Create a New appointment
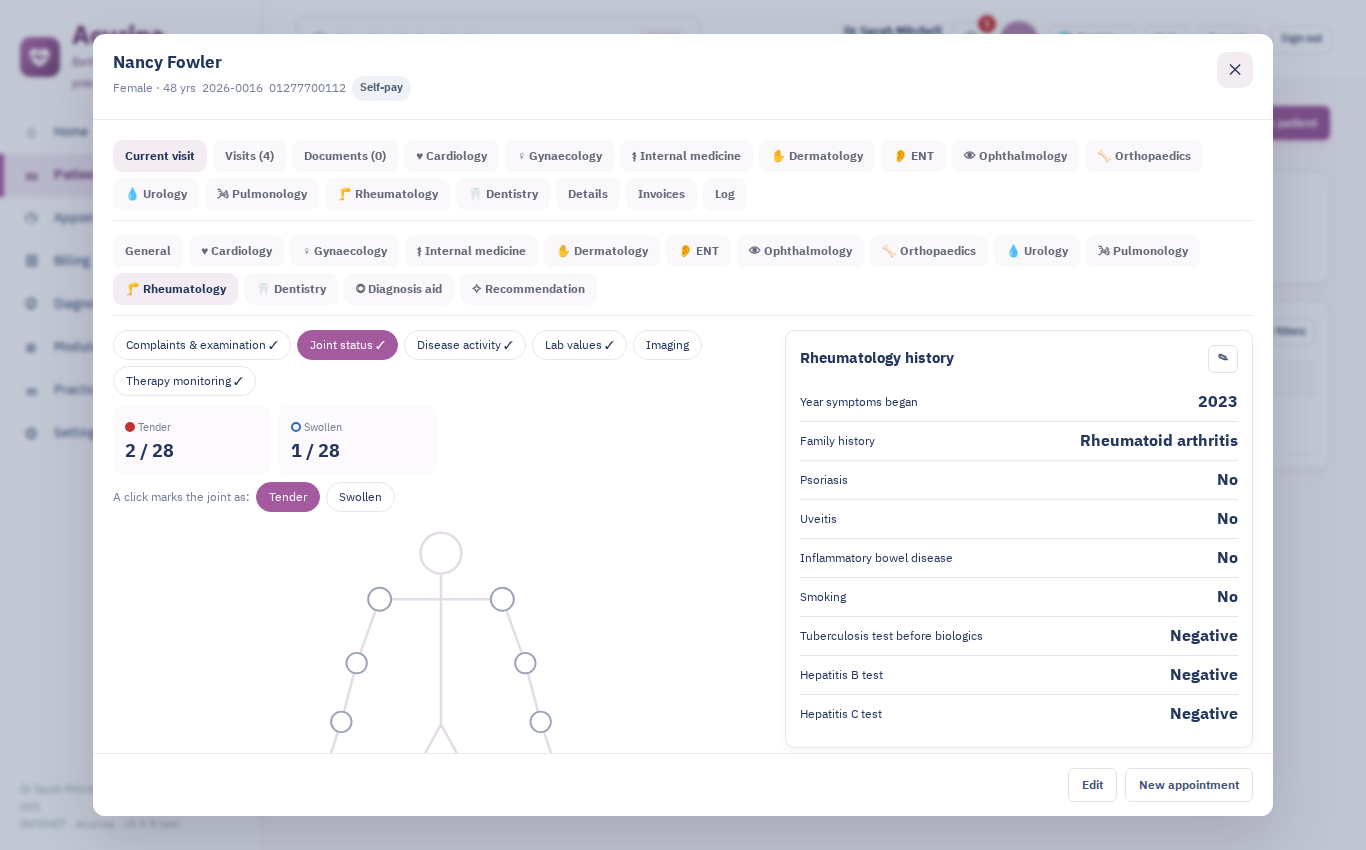The width and height of the screenshot is (1366, 850). [x=1189, y=785]
